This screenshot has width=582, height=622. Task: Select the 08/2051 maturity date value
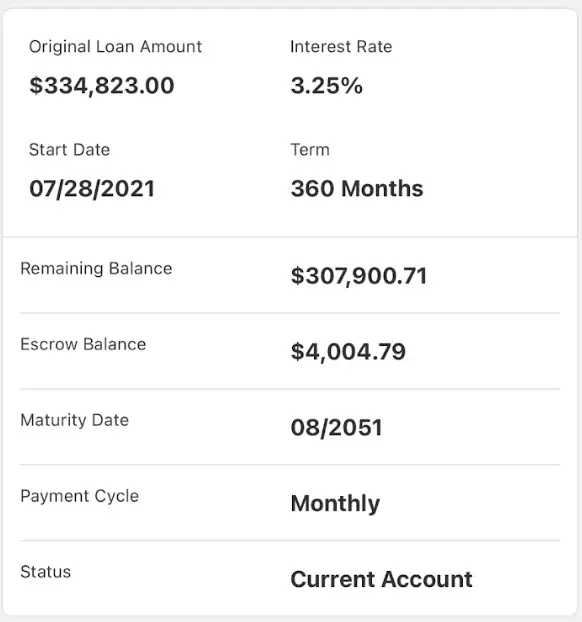click(x=336, y=428)
